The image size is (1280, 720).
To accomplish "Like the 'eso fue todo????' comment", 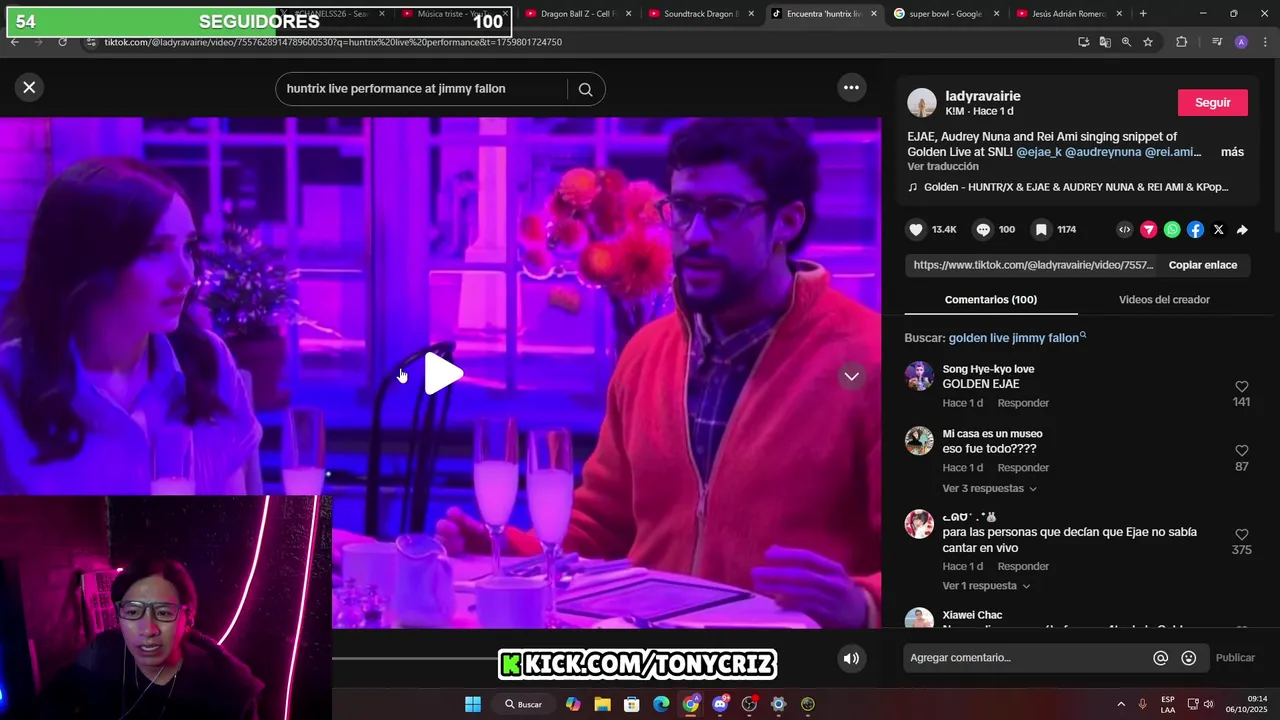I will pos(1241,451).
